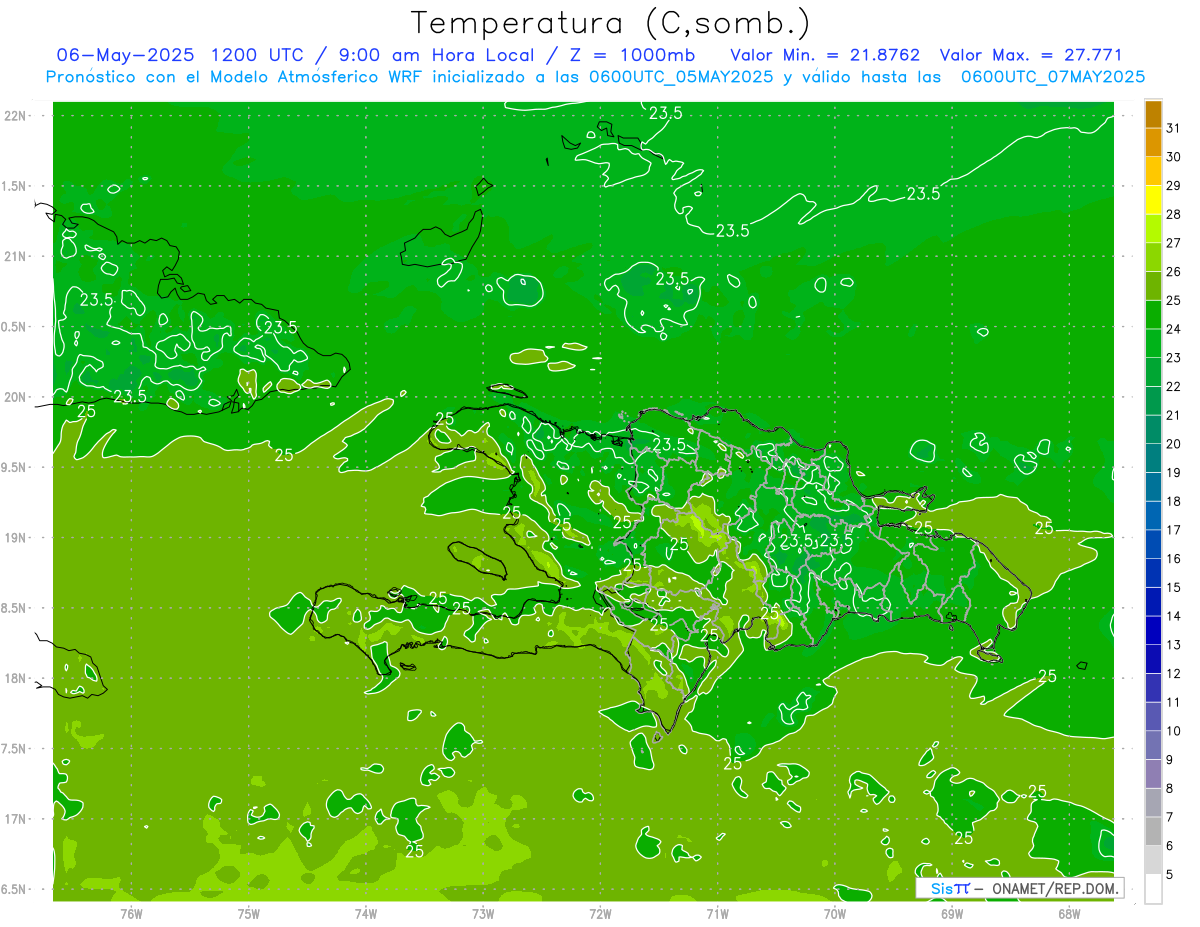Click the "17N" latitude axis label
The width and height of the screenshot is (1200, 927).
[15, 819]
